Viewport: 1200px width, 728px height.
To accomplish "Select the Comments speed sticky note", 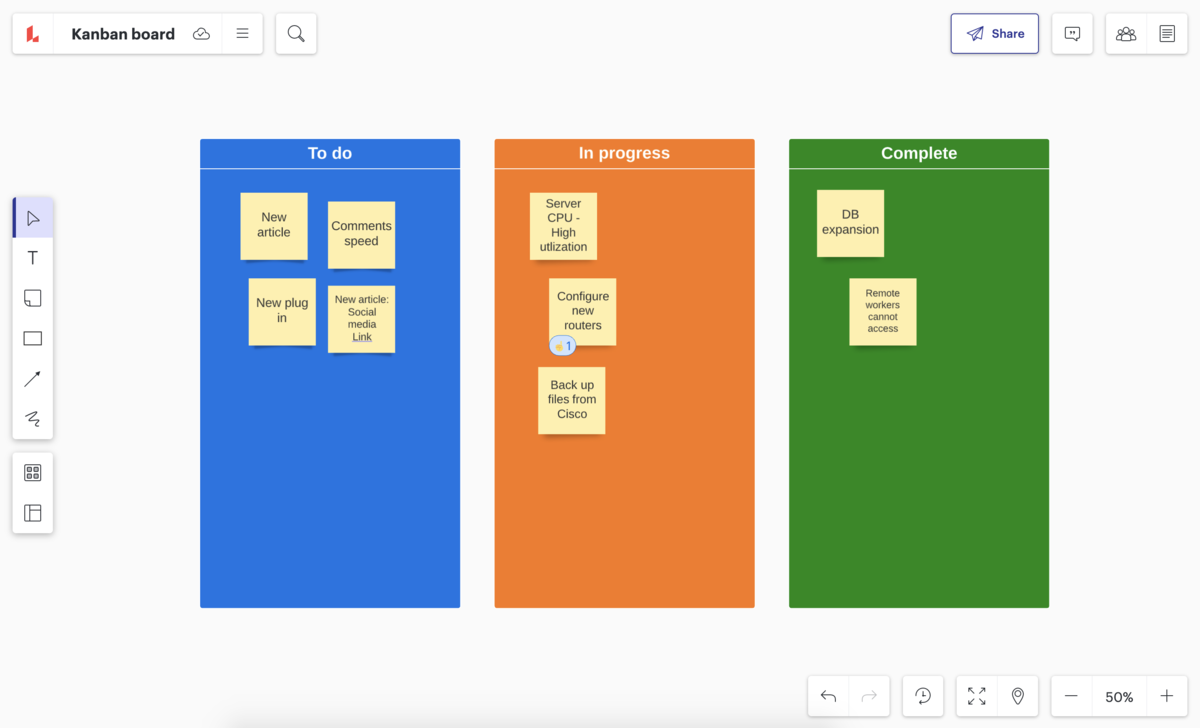I will tap(361, 234).
